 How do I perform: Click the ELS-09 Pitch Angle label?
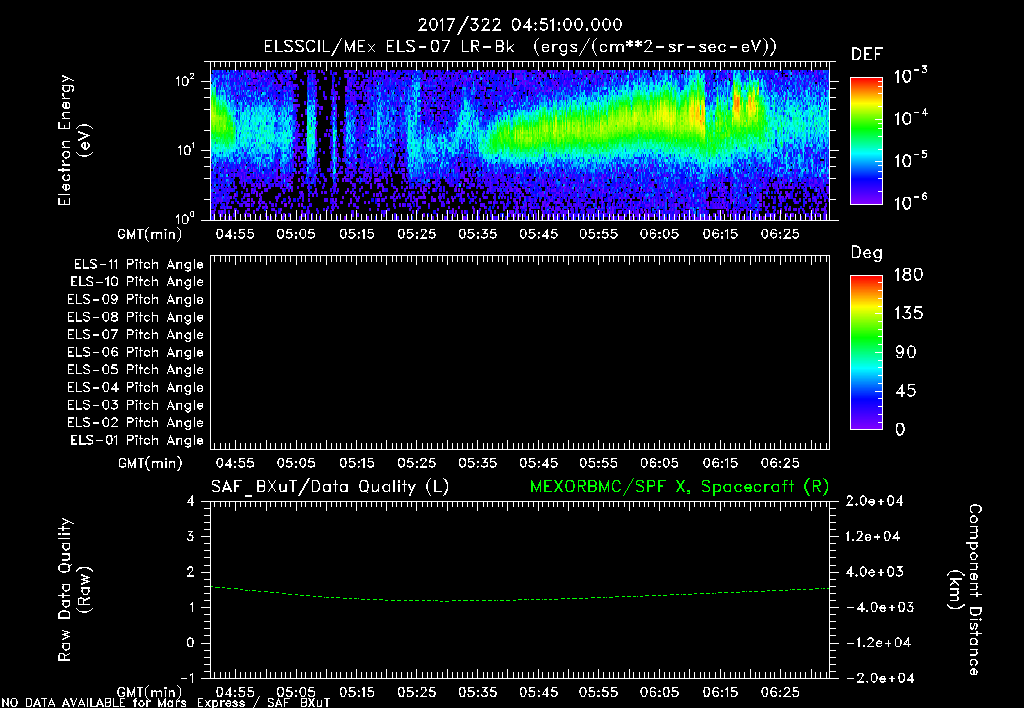(135, 300)
